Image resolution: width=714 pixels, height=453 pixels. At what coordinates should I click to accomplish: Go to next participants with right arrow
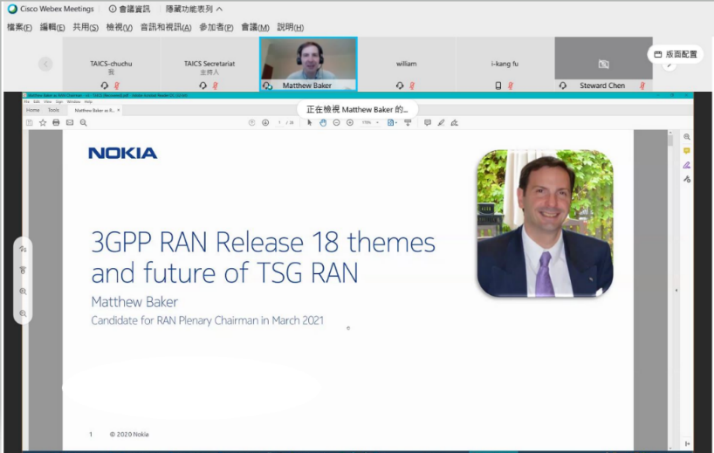tap(669, 66)
